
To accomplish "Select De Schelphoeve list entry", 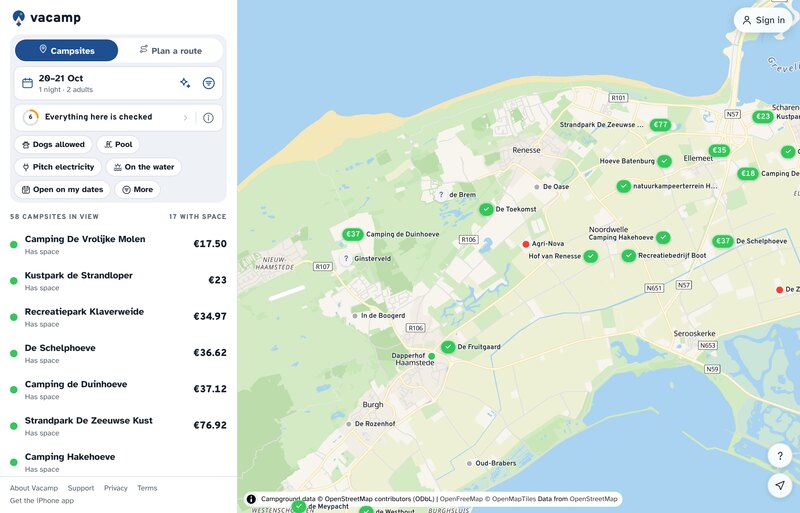I will pos(118,353).
